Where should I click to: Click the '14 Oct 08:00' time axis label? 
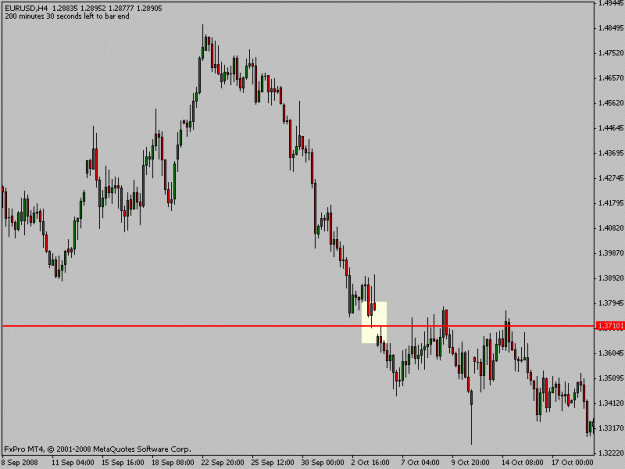522,462
